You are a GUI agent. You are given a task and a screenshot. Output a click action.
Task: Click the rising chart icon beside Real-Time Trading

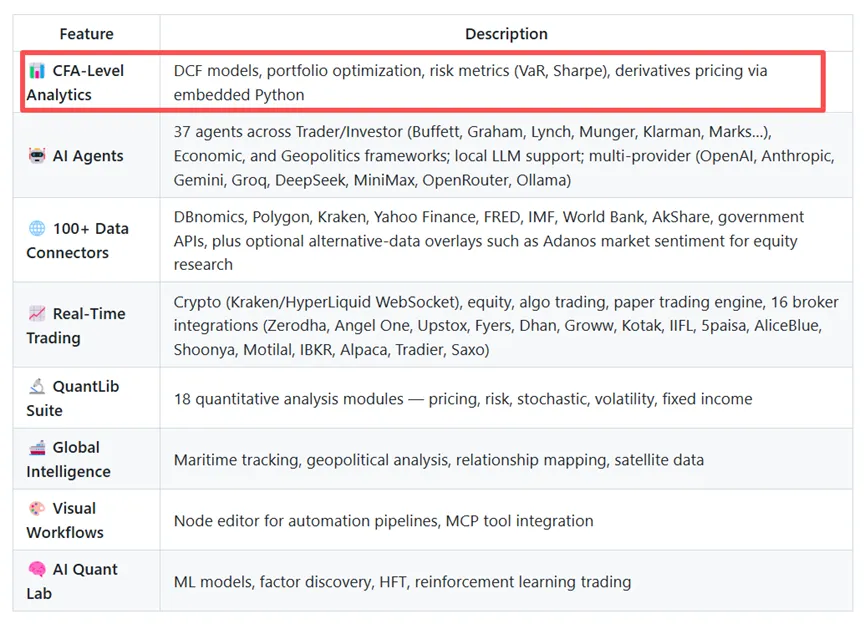coord(37,314)
